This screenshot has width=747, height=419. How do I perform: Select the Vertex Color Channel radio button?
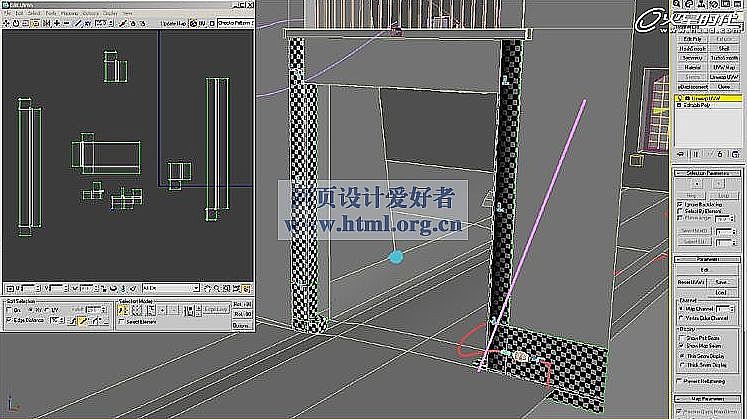click(x=681, y=318)
